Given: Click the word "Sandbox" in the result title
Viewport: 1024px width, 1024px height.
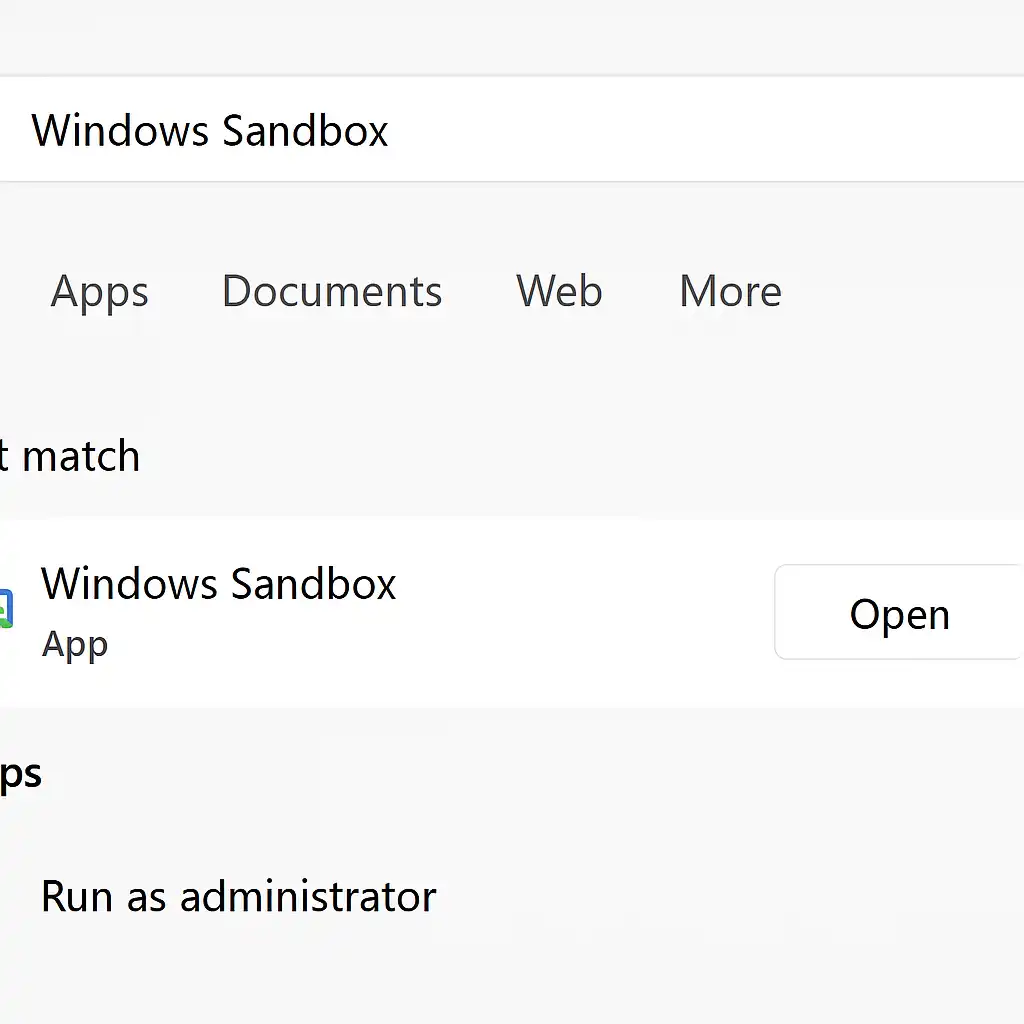Looking at the screenshot, I should [x=309, y=584].
